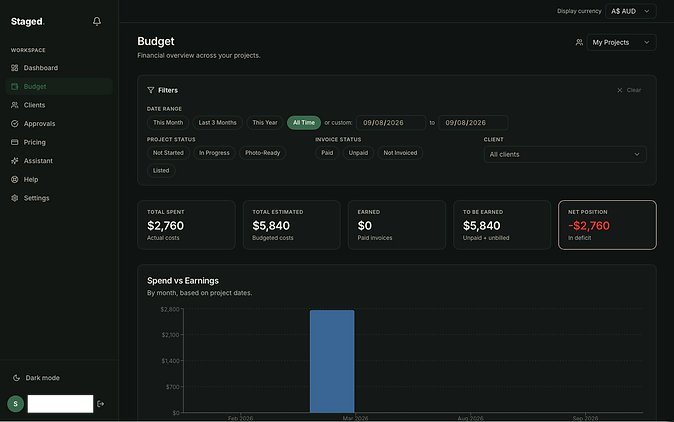Click the Total Estimated $5,840 card
The height and width of the screenshot is (422, 674).
tap(291, 225)
